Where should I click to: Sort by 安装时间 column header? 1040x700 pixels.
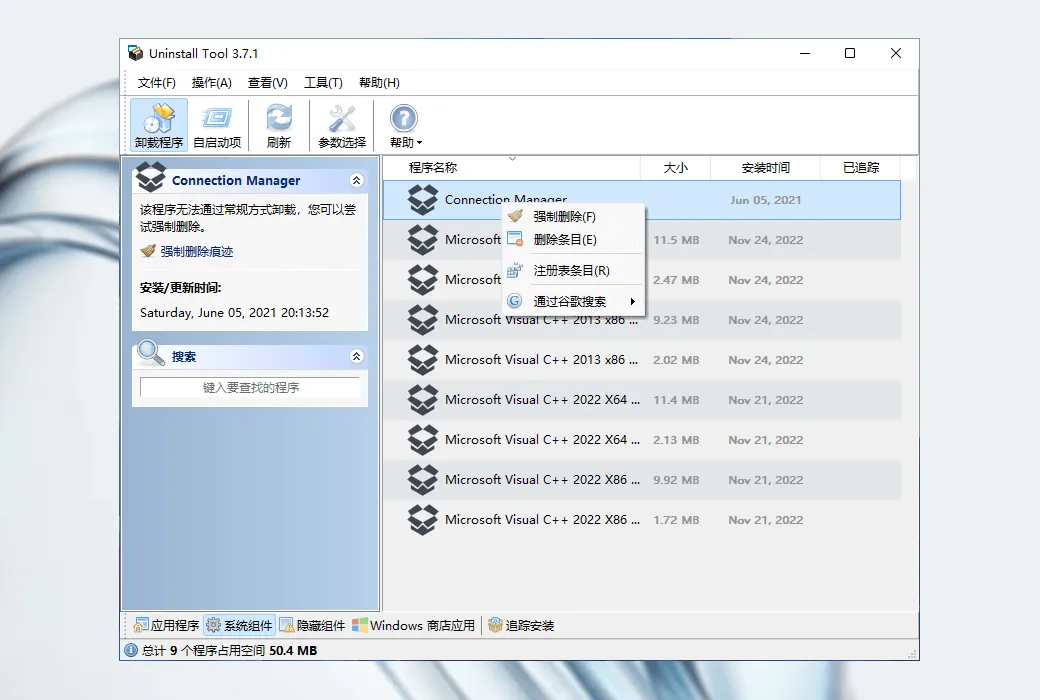(x=765, y=168)
